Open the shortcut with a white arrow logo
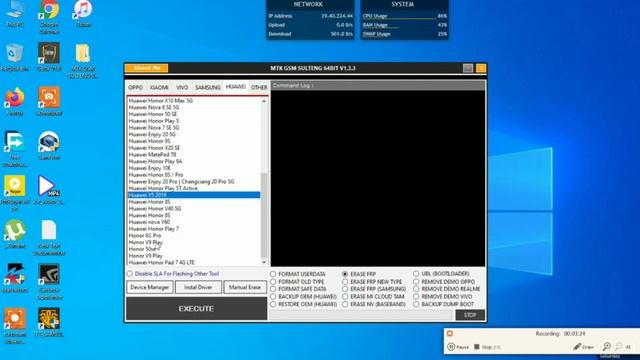 (x=15, y=149)
